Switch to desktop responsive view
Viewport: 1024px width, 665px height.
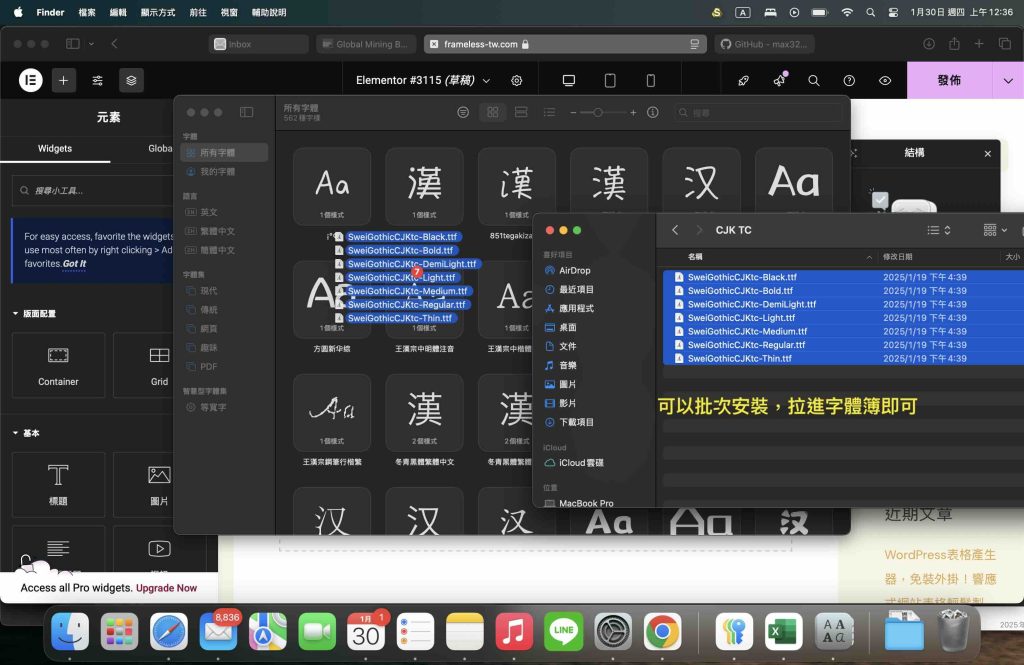click(x=569, y=80)
